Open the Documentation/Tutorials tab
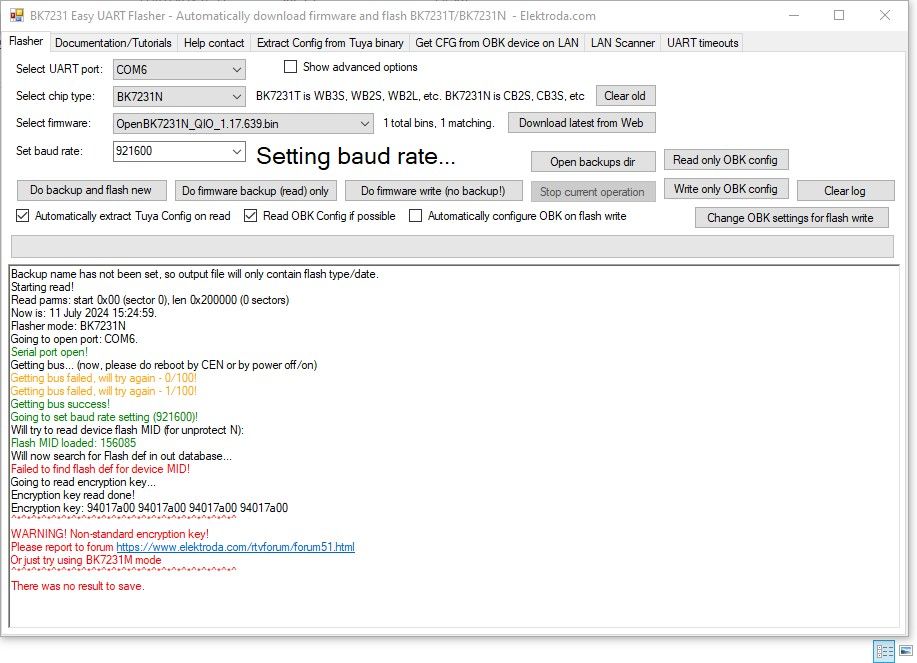The image size is (917, 663). pyautogui.click(x=113, y=43)
